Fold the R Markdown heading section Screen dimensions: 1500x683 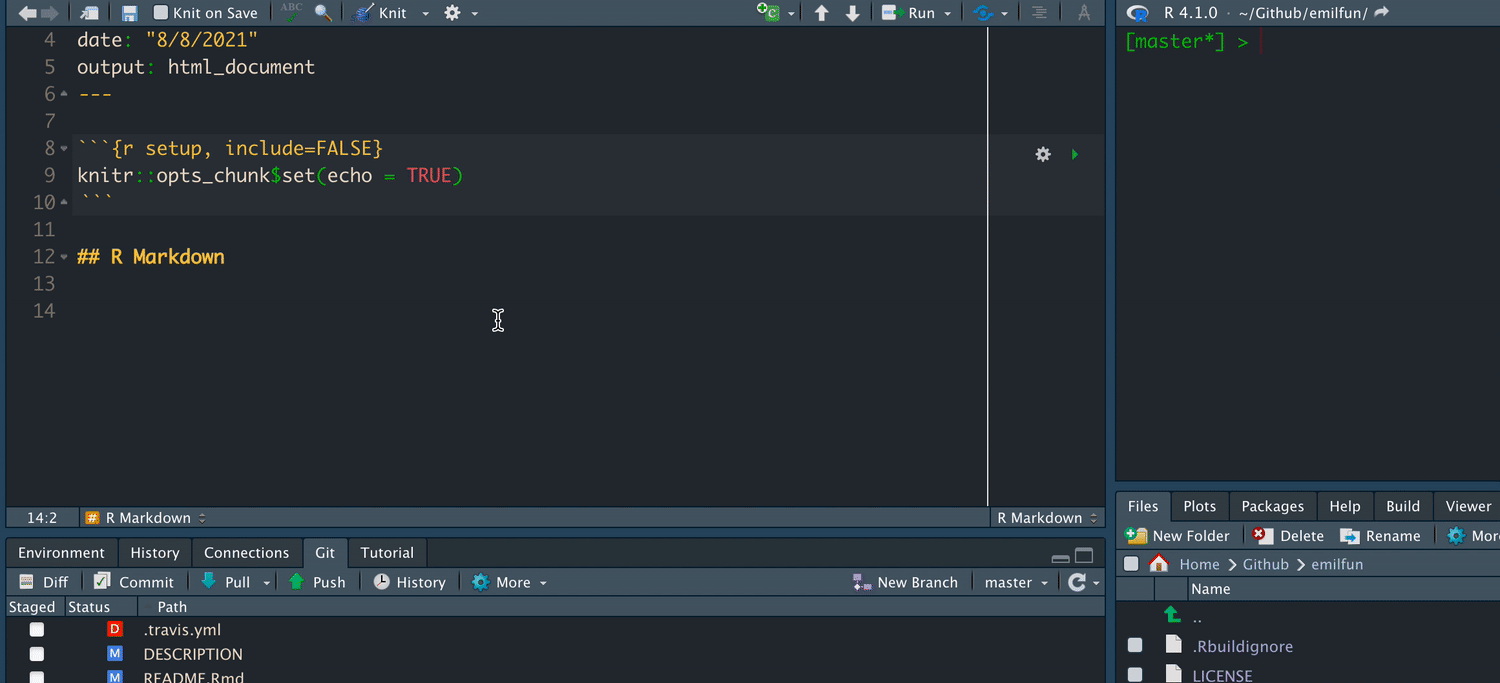pos(64,257)
